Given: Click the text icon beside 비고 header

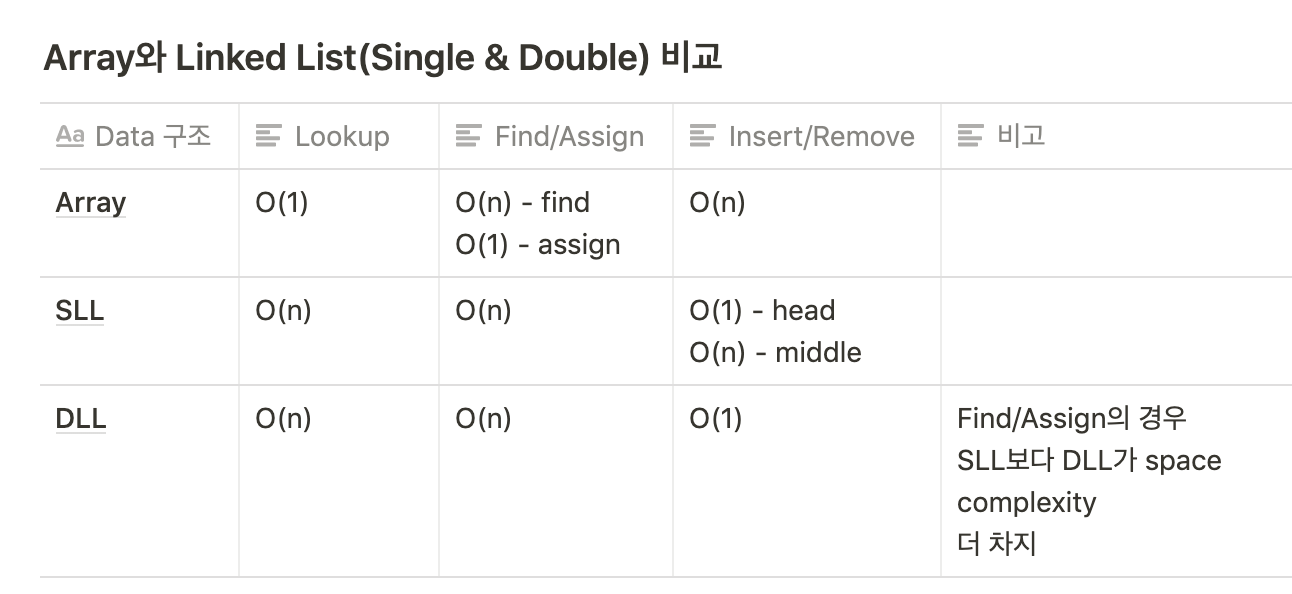Looking at the screenshot, I should click(970, 136).
